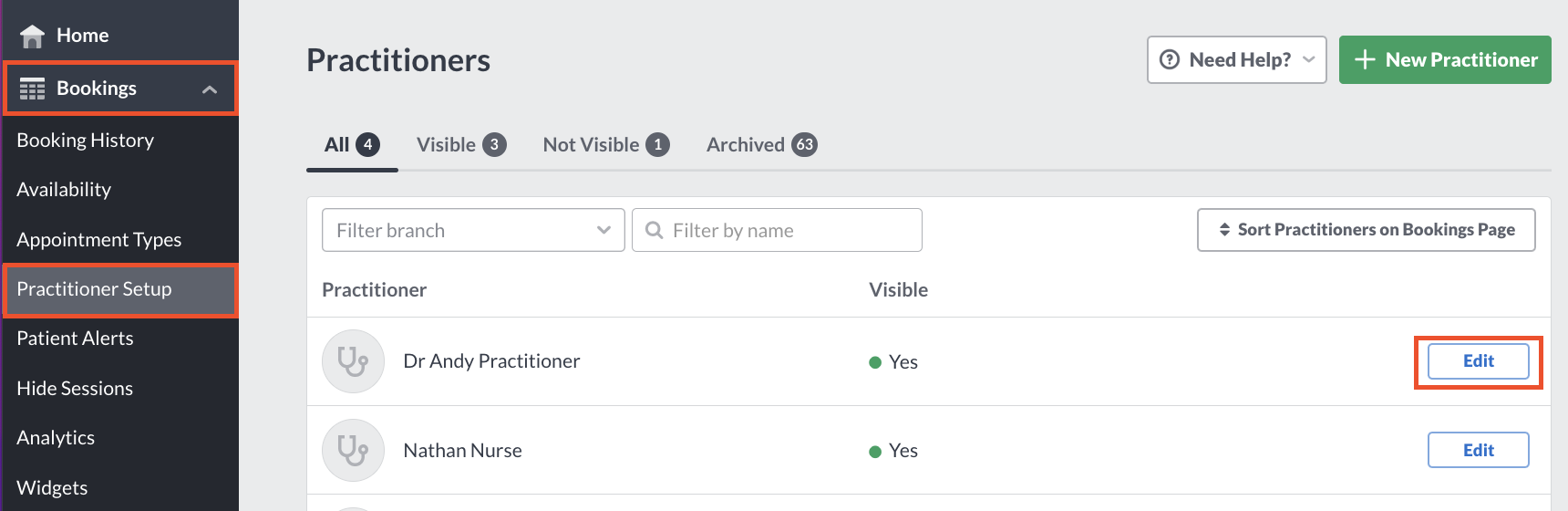Click the sort arrows icon
Screen dimensions: 1568x511
[1224, 230]
